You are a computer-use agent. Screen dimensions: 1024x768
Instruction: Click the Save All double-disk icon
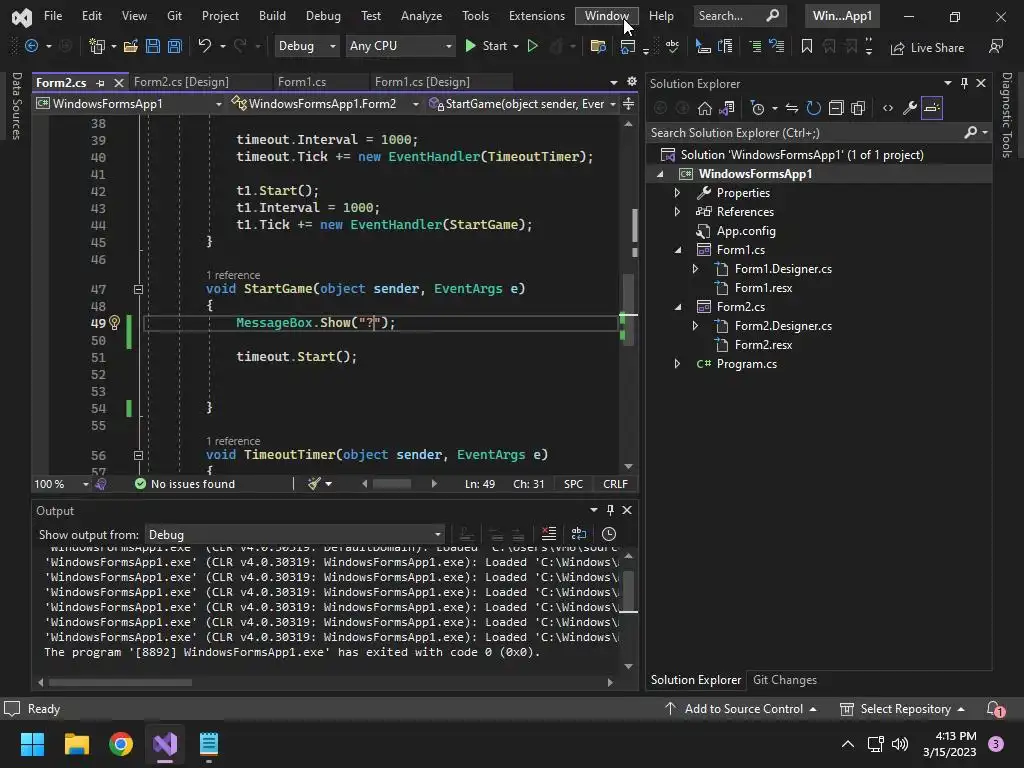(174, 46)
